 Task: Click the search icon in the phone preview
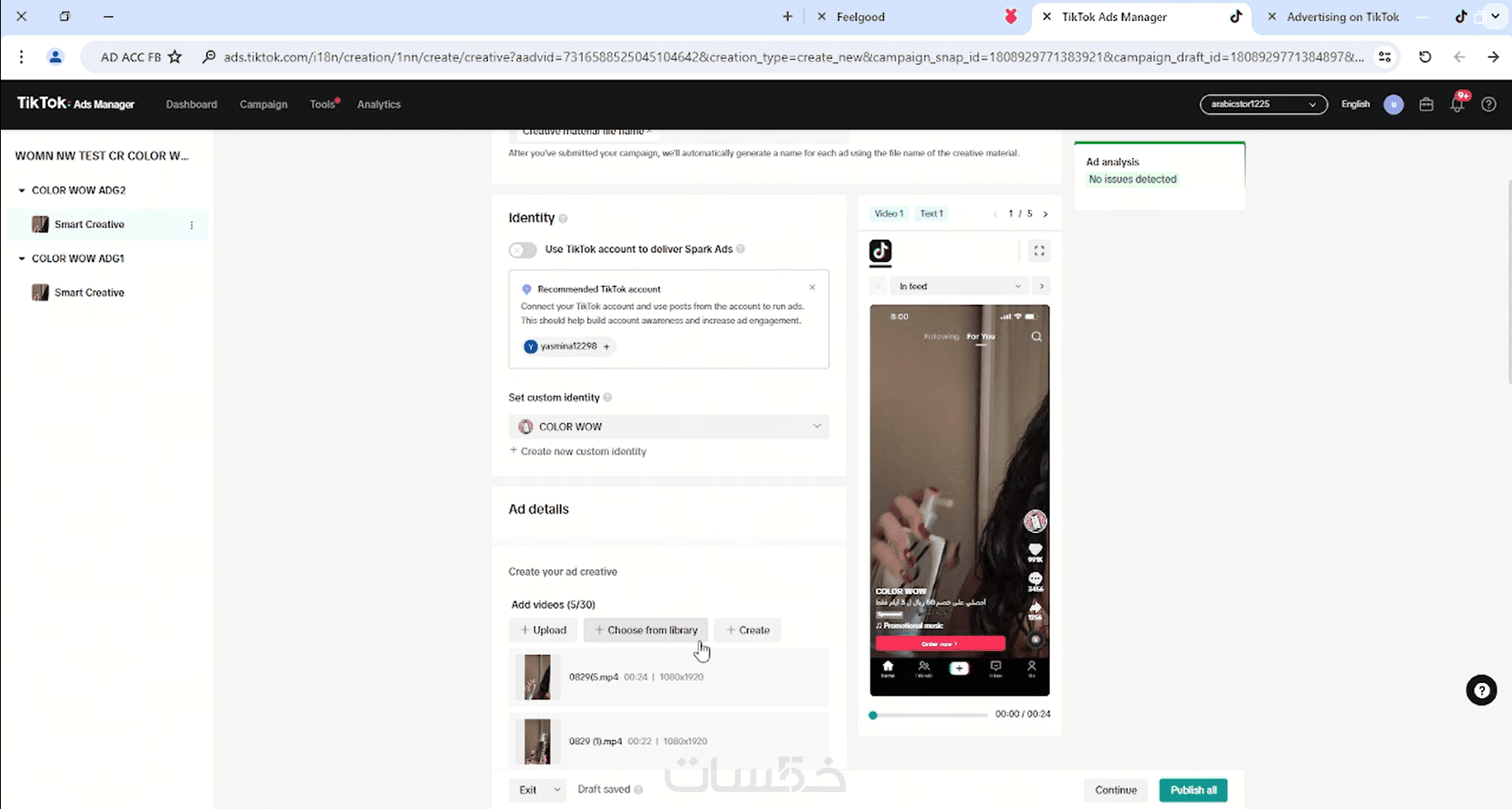click(x=1036, y=337)
